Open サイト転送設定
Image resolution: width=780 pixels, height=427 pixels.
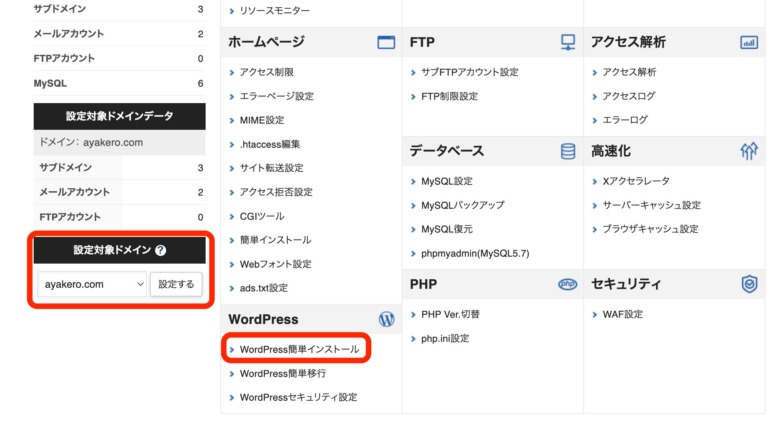[x=271, y=168]
